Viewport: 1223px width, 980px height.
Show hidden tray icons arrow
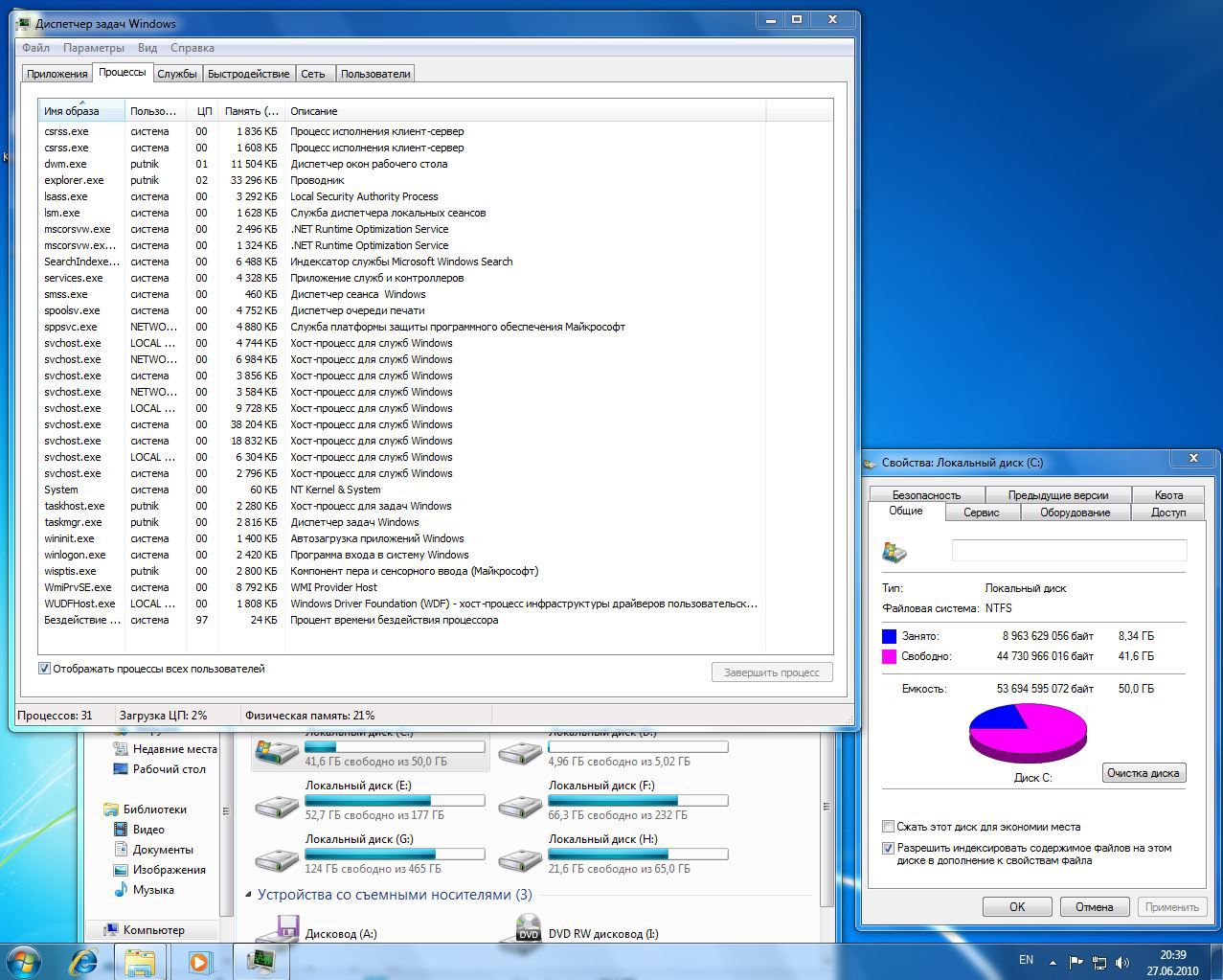click(1053, 962)
